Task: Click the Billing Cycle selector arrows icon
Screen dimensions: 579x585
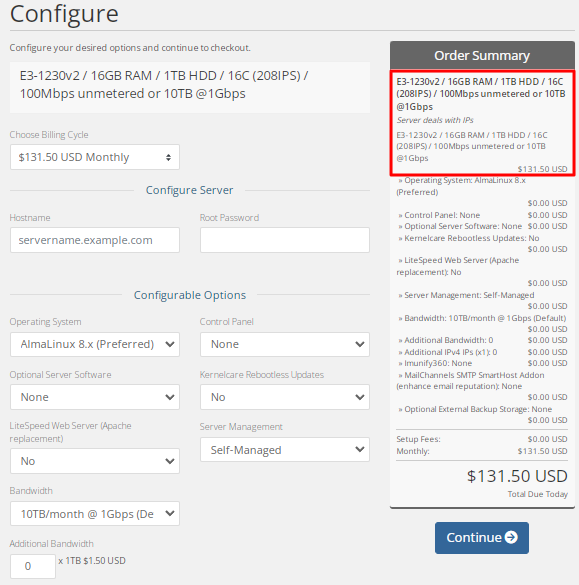Action: click(x=169, y=157)
